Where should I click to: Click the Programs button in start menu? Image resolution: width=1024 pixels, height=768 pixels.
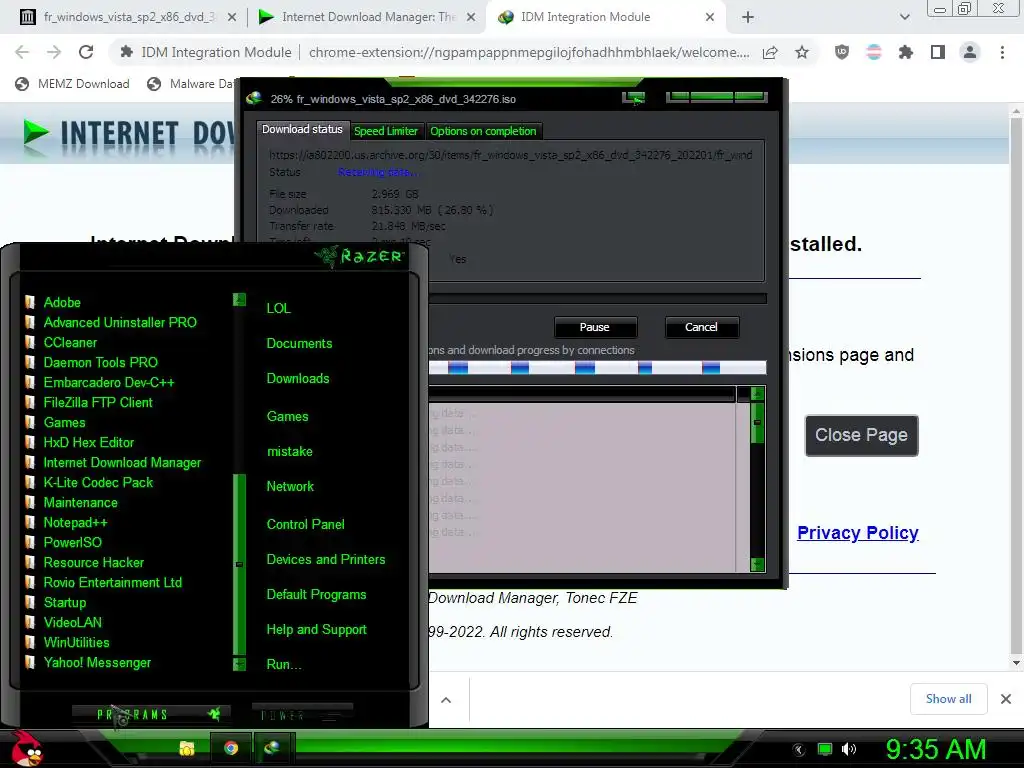tap(151, 714)
